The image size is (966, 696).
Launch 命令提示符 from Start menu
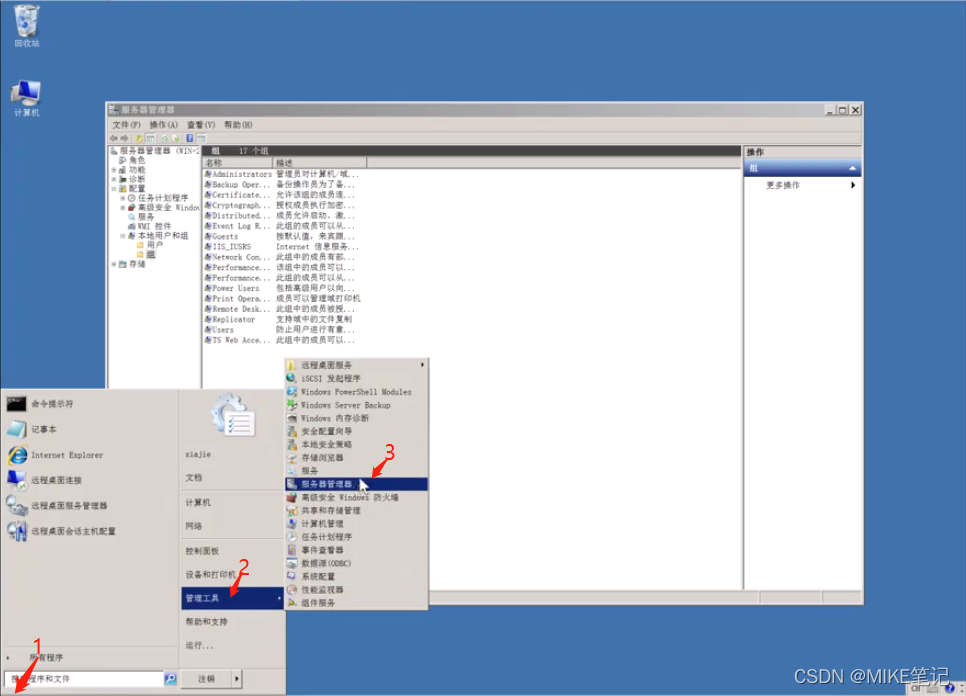(52, 404)
